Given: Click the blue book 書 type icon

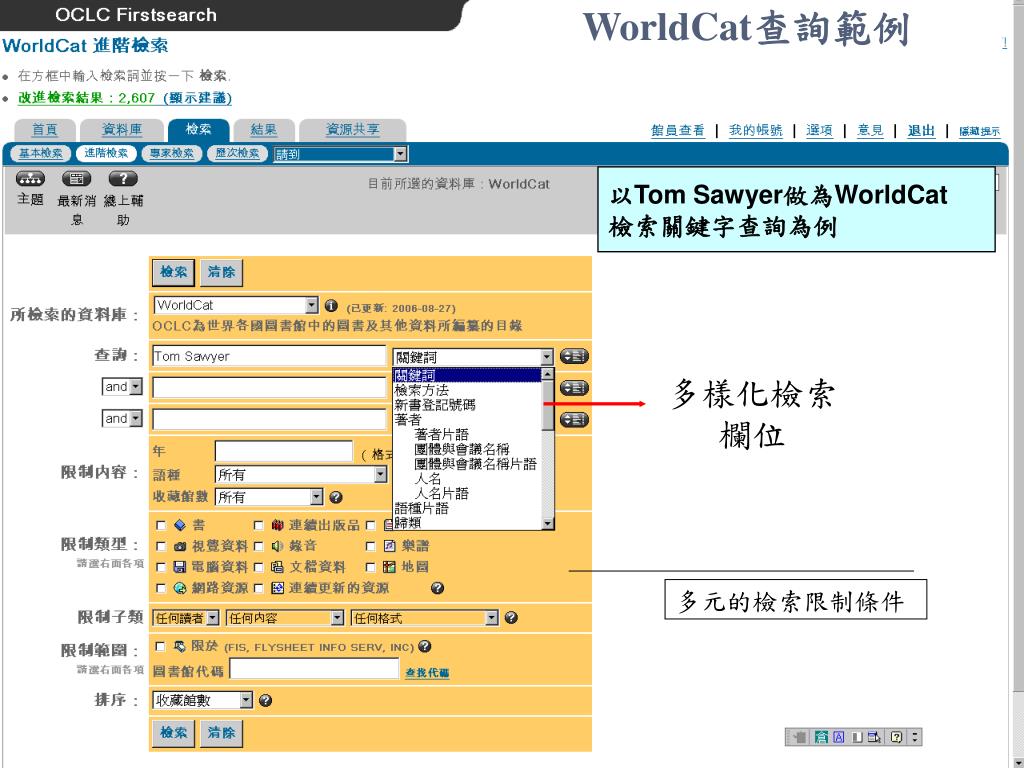Looking at the screenshot, I should pyautogui.click(x=180, y=525).
